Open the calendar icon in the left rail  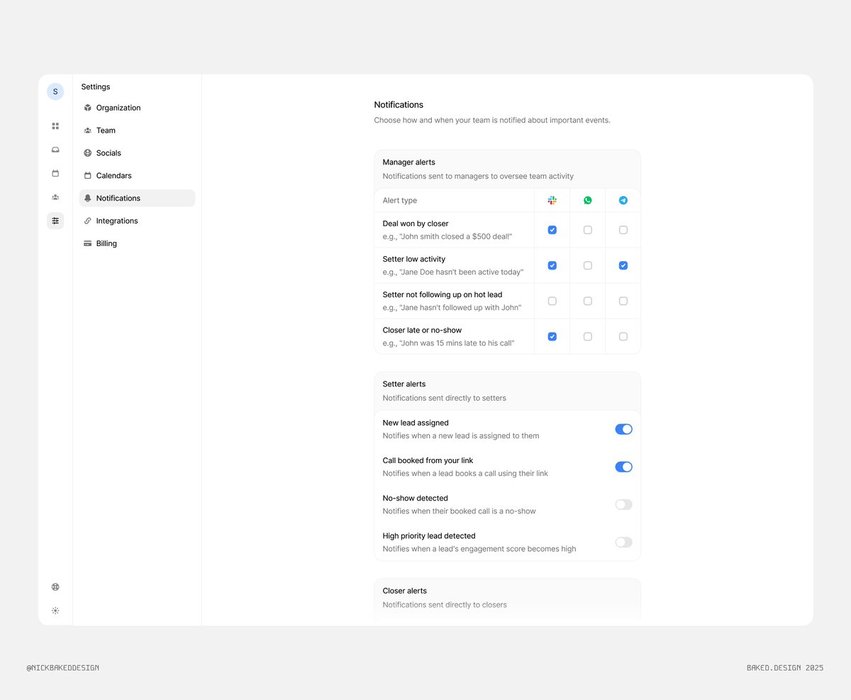(55, 174)
